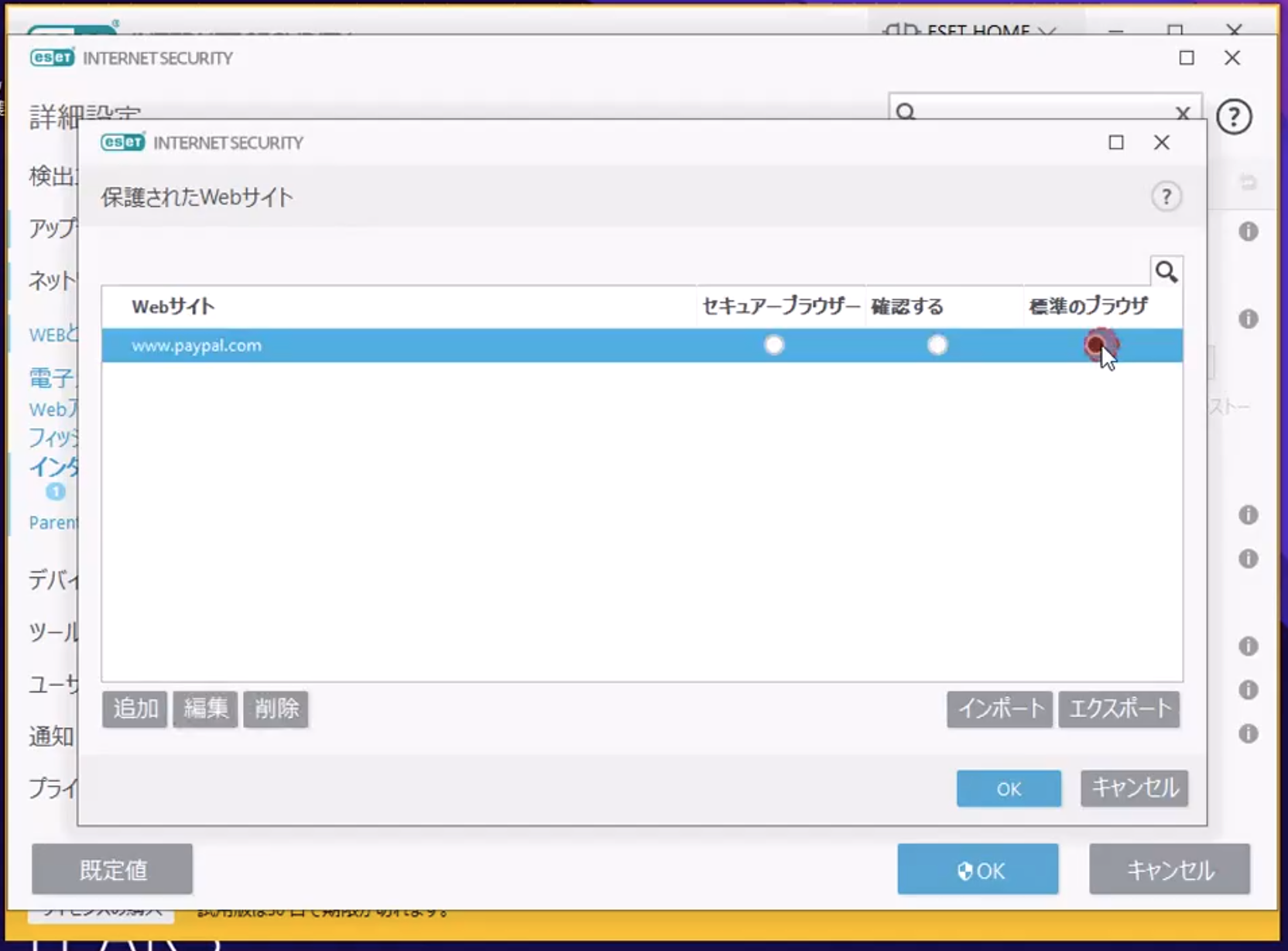
Task: Select the 確認する radio for www.paypal.com
Action: click(937, 345)
